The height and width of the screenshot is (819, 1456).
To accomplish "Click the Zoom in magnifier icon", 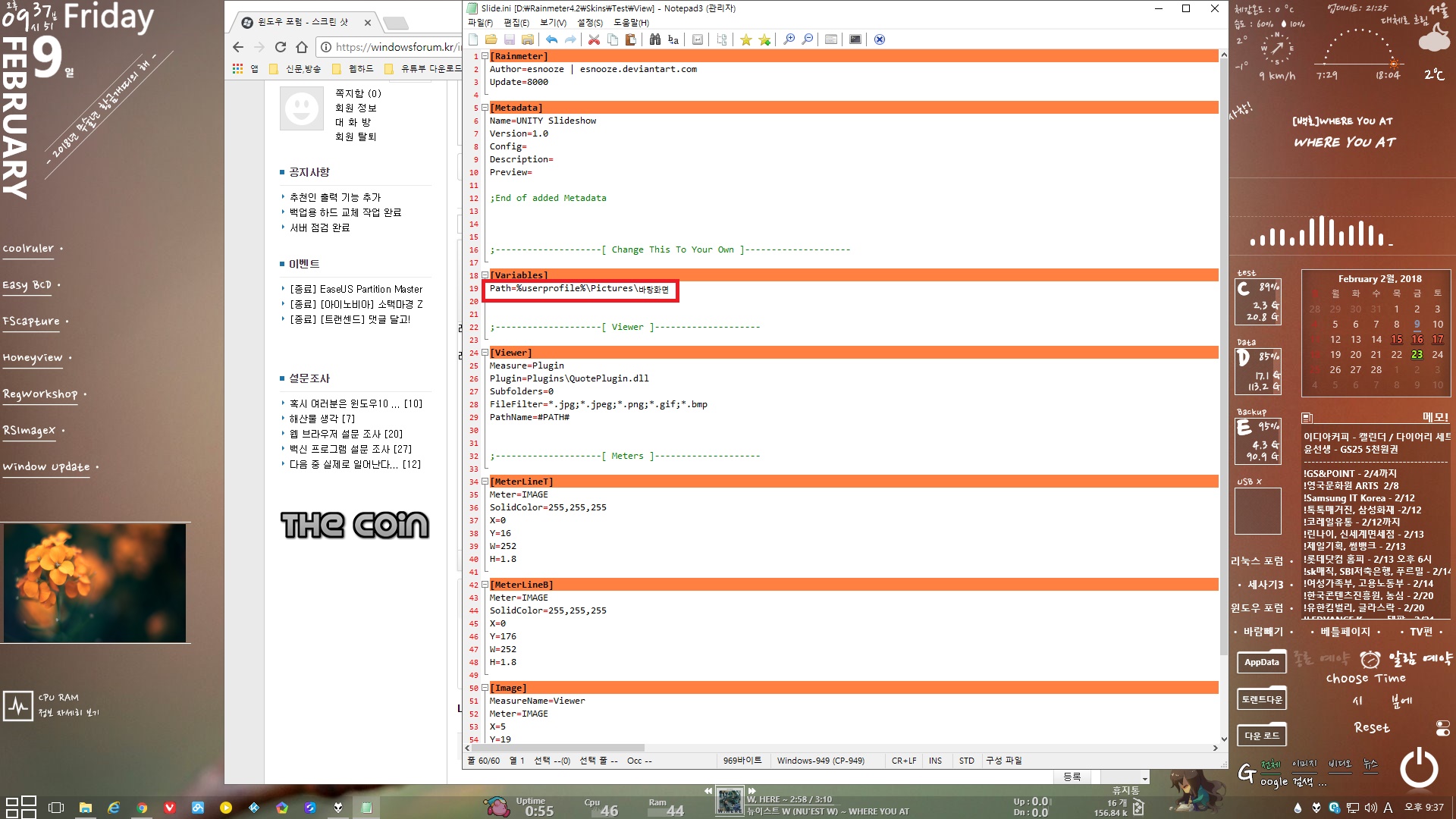I will pos(789,39).
